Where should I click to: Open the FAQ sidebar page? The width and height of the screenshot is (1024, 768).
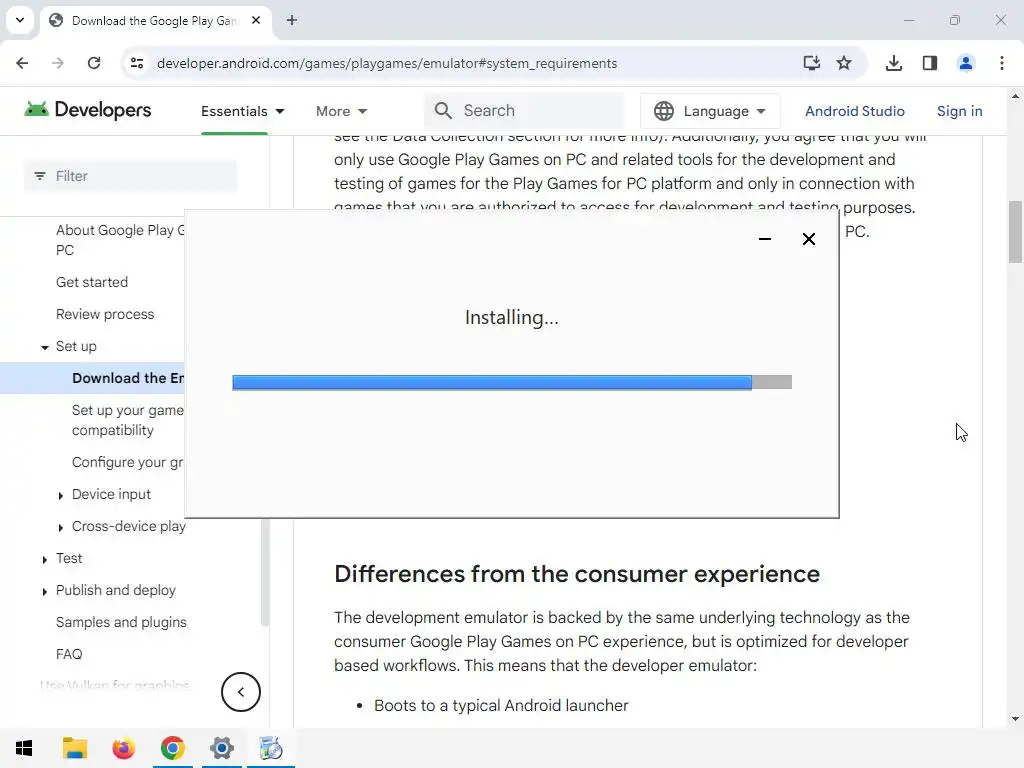click(69, 654)
